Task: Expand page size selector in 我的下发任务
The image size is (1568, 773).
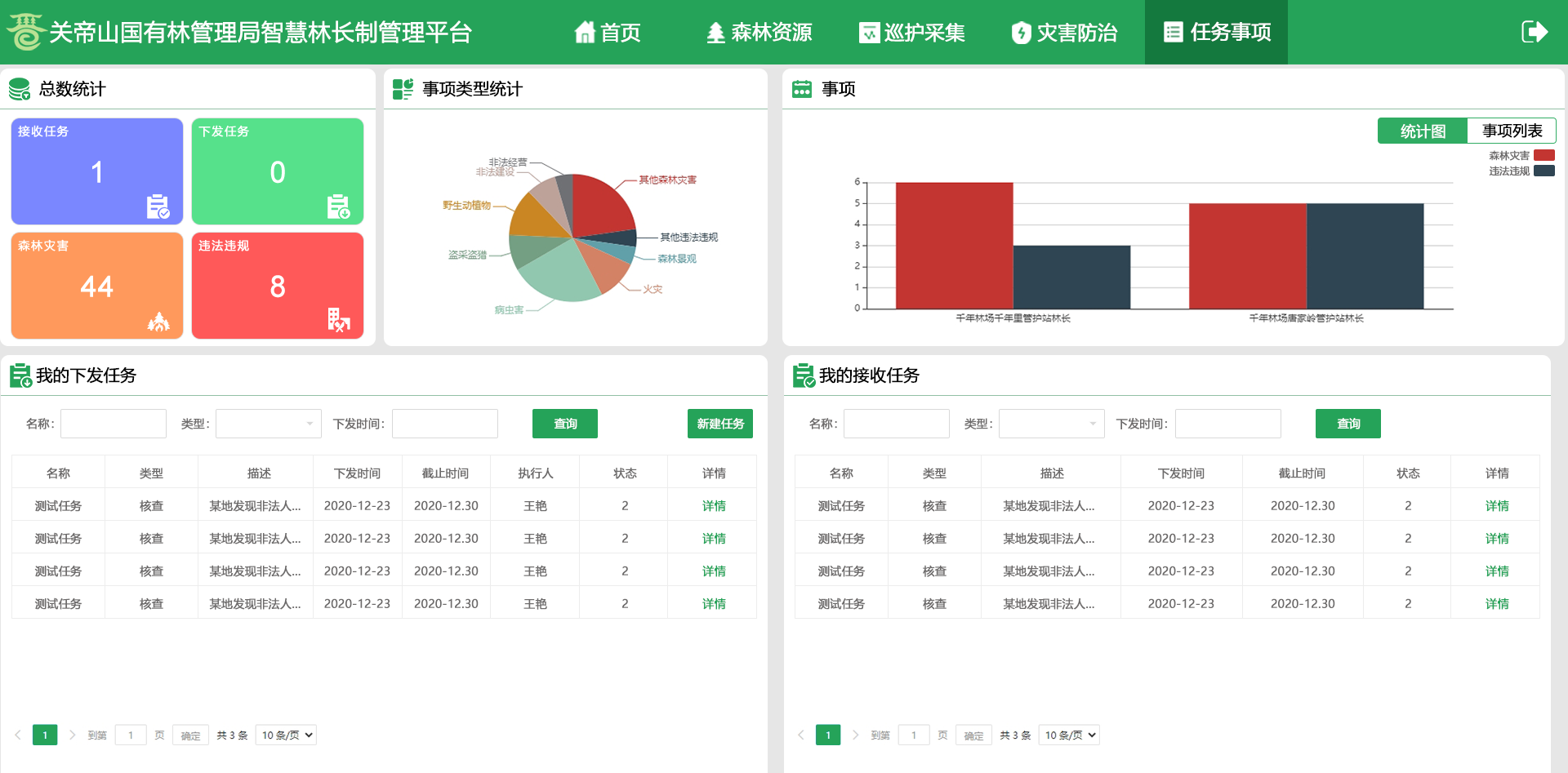Action: pyautogui.click(x=286, y=735)
